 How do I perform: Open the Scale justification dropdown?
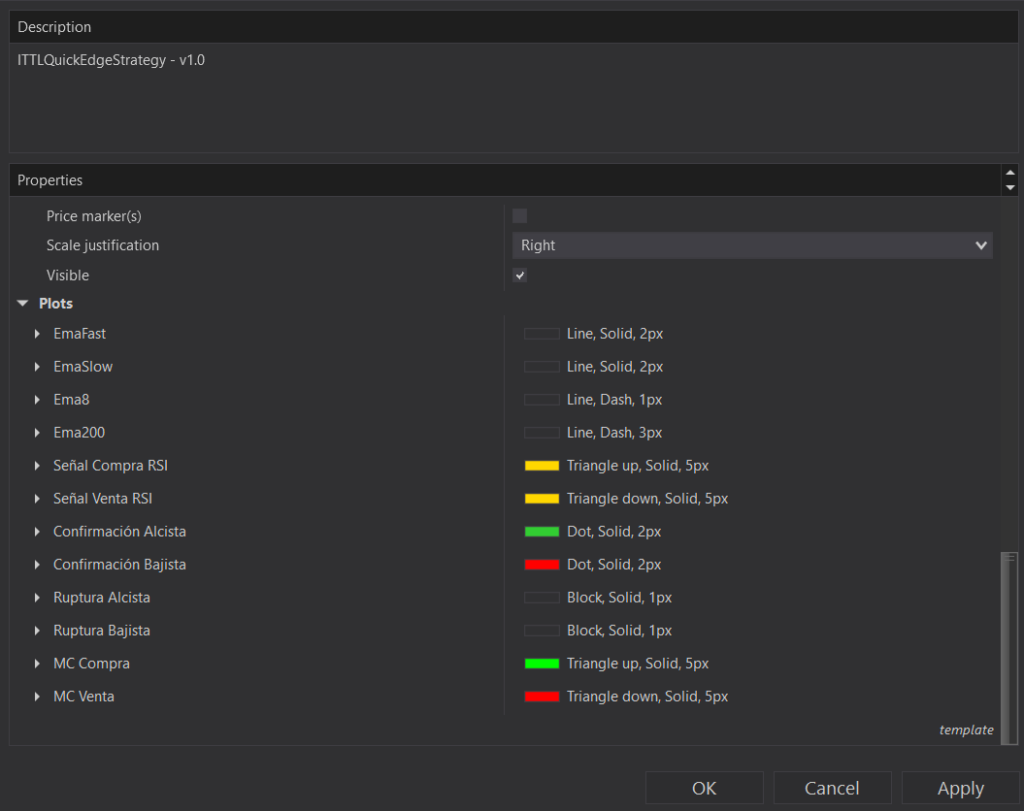coord(751,245)
